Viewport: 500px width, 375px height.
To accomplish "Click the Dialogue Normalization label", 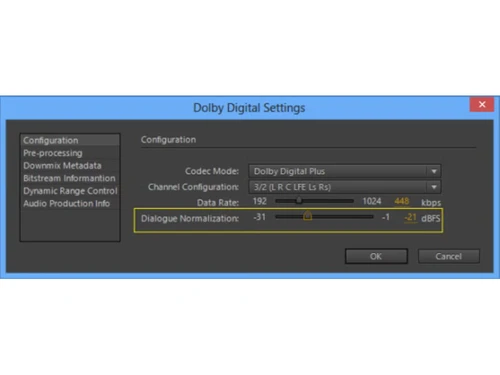I will [190, 218].
